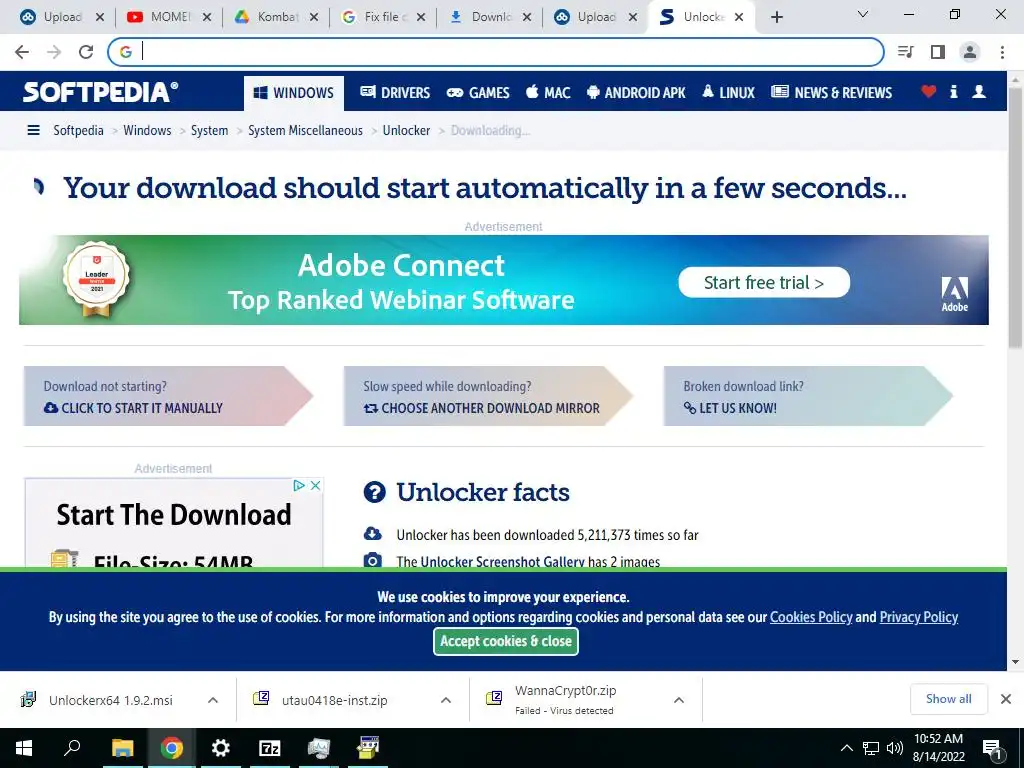Click the AdChoices triangle icon on ad
The height and width of the screenshot is (768, 1024).
pyautogui.click(x=298, y=485)
